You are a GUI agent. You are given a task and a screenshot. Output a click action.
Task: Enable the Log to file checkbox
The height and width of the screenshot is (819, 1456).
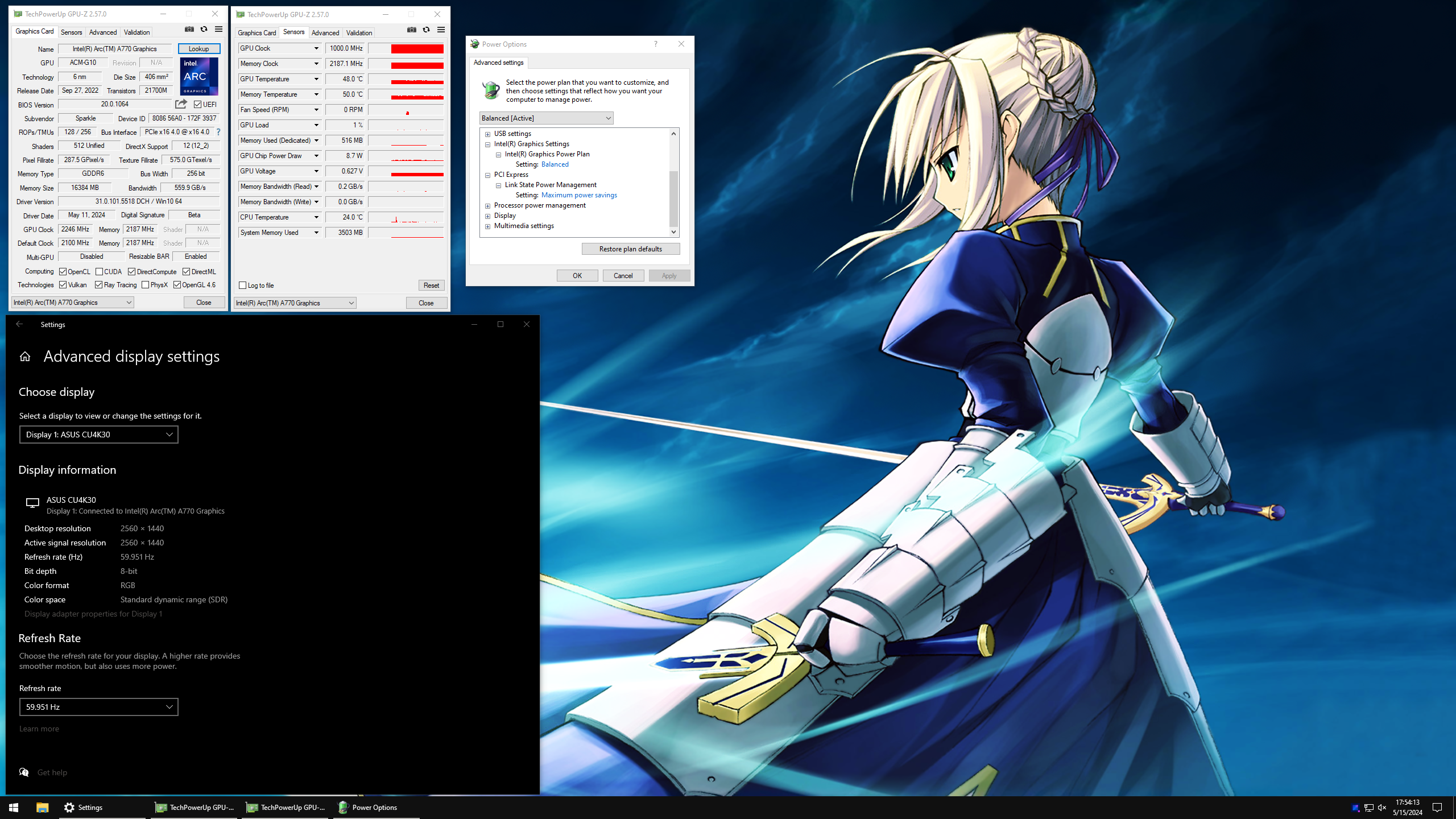(x=243, y=286)
